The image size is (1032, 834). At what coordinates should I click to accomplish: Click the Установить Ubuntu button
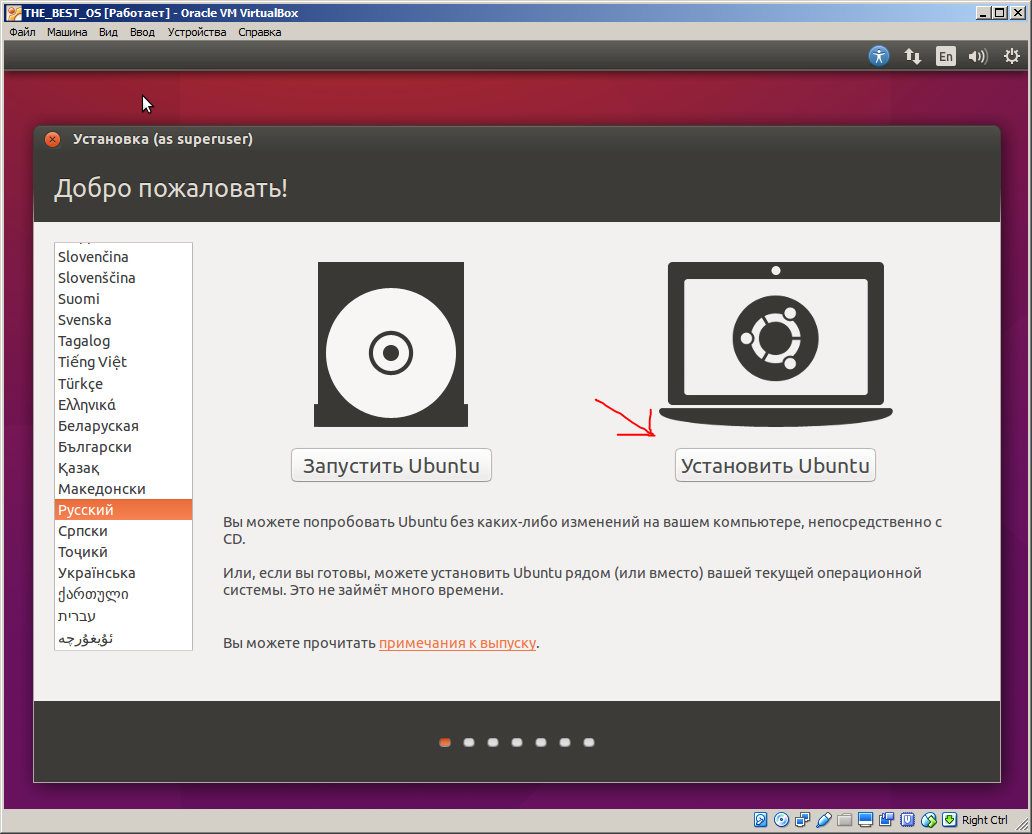(775, 465)
